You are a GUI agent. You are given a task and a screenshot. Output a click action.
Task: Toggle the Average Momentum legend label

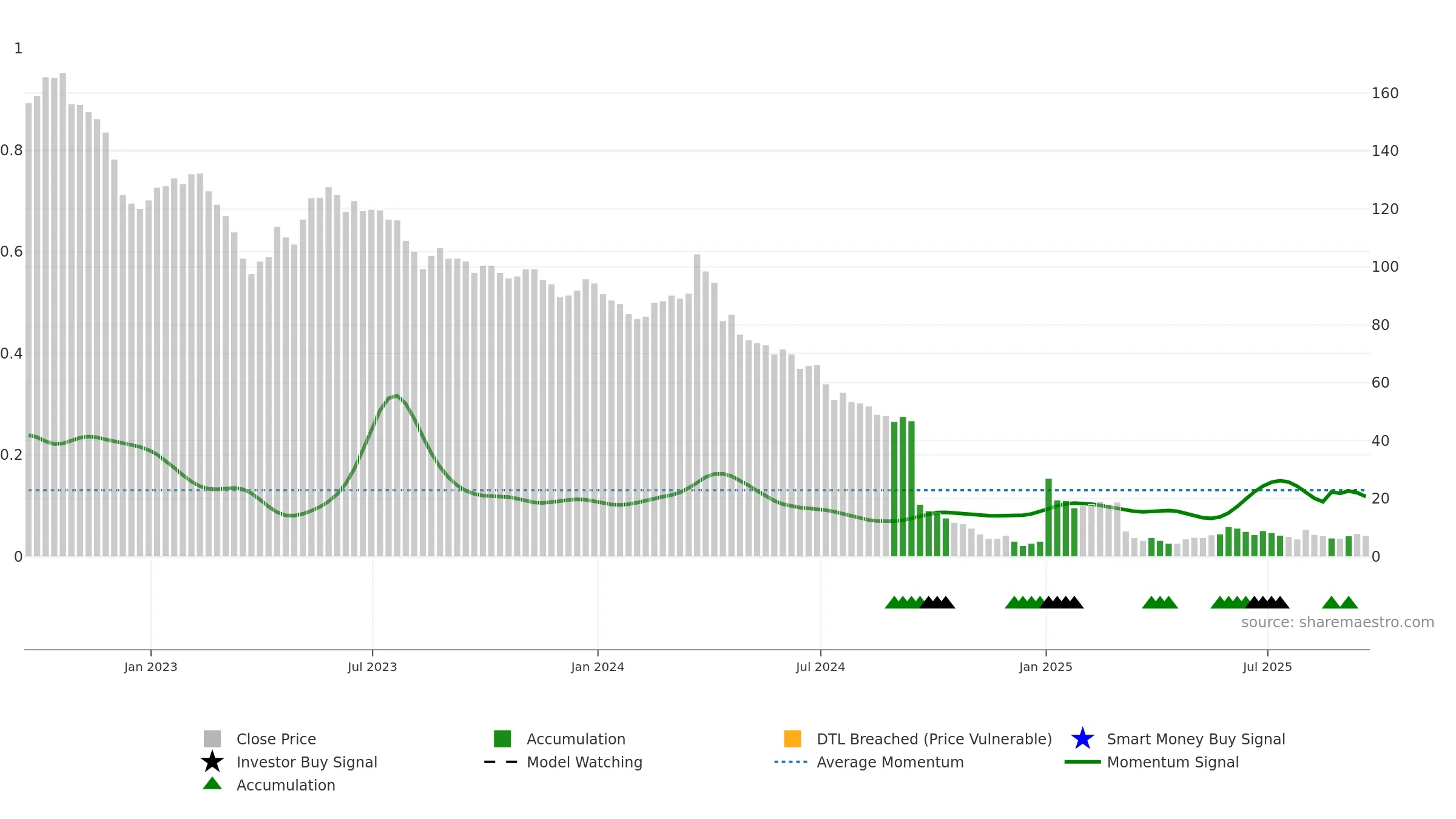(890, 762)
